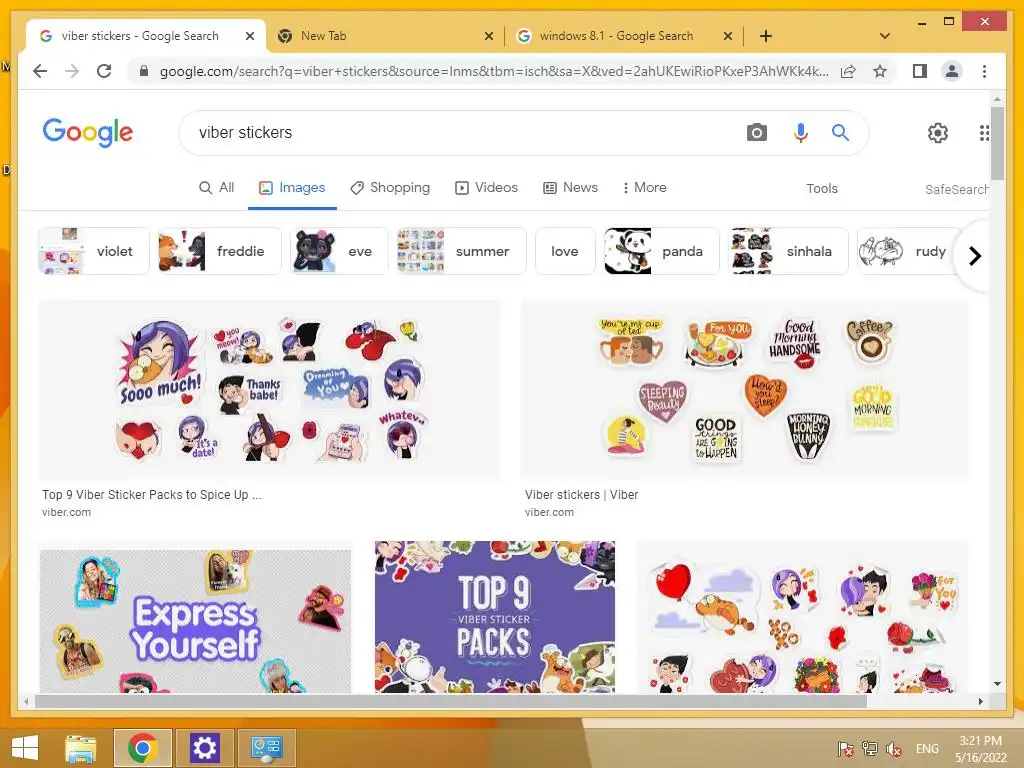Select the viber stickers Google Search tab
The width and height of the screenshot is (1024, 768).
[145, 36]
